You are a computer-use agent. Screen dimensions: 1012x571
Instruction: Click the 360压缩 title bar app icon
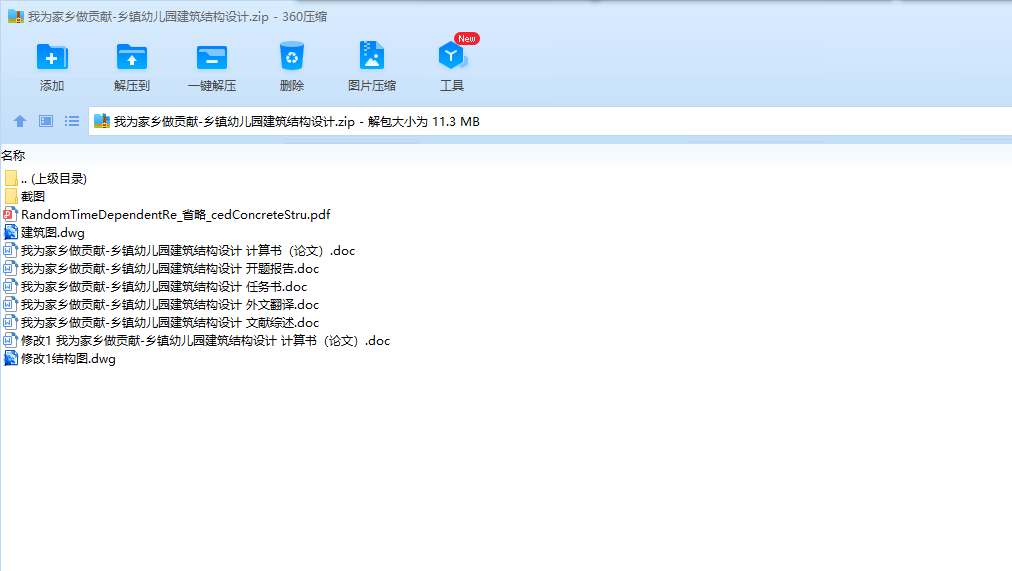[x=15, y=16]
